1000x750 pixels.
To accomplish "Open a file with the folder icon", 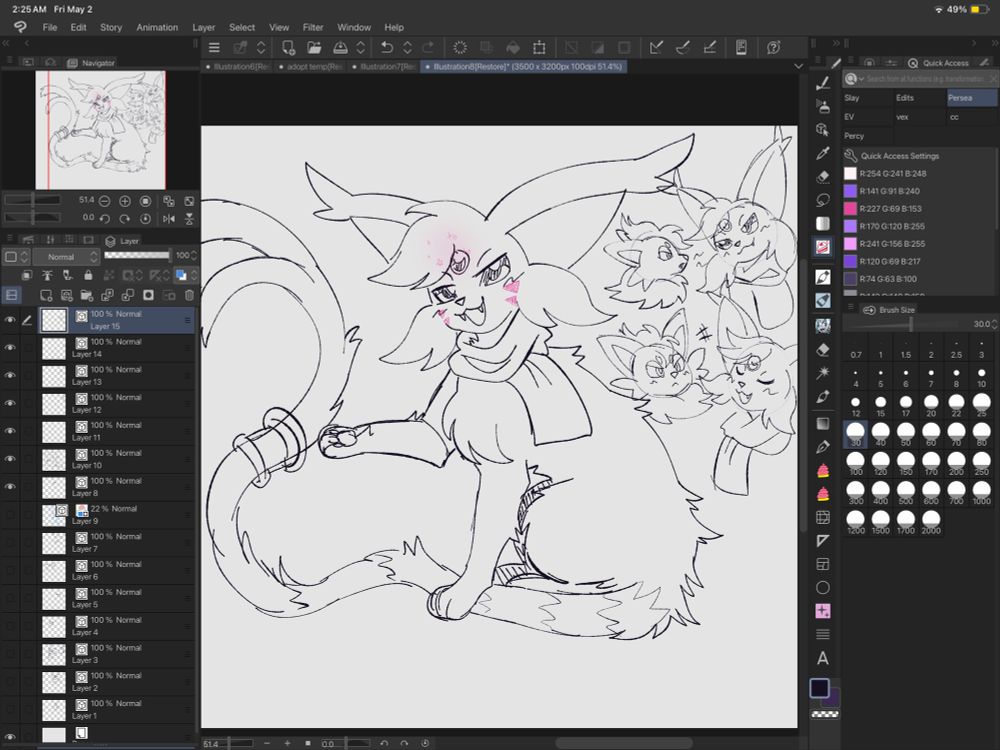I will point(314,48).
